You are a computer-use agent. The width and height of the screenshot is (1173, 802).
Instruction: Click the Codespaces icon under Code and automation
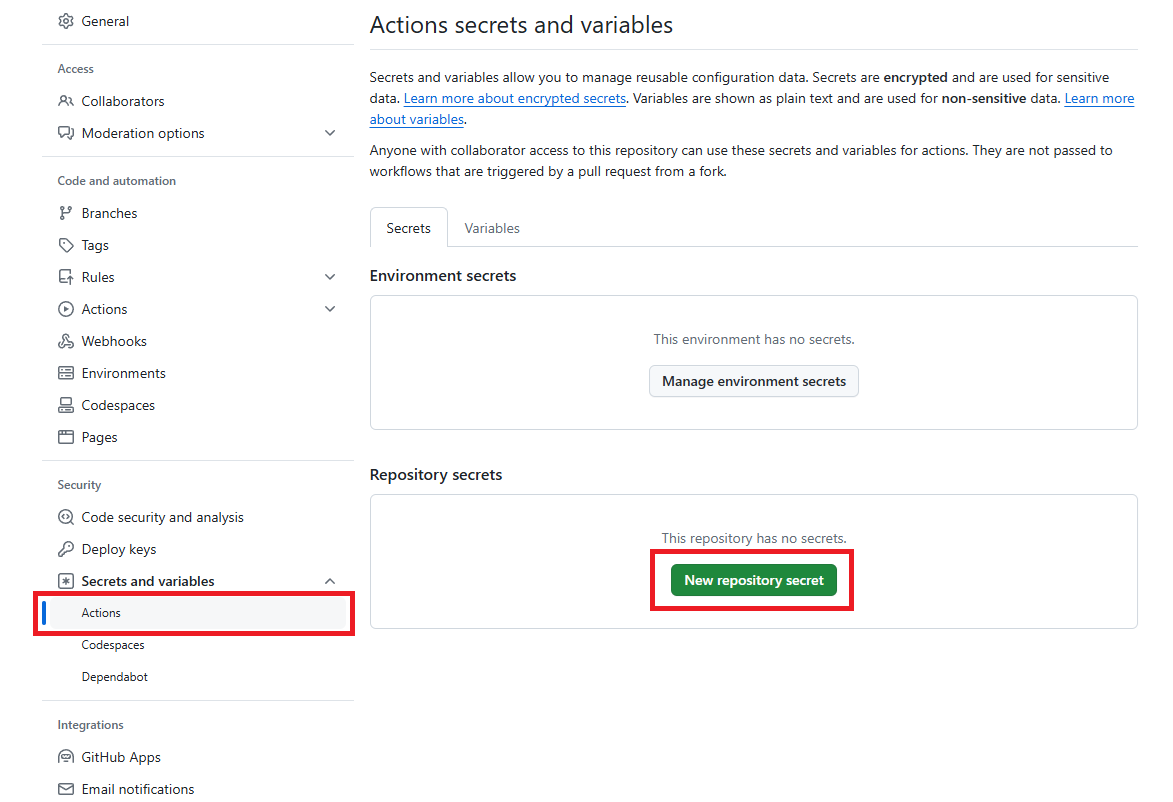click(66, 405)
